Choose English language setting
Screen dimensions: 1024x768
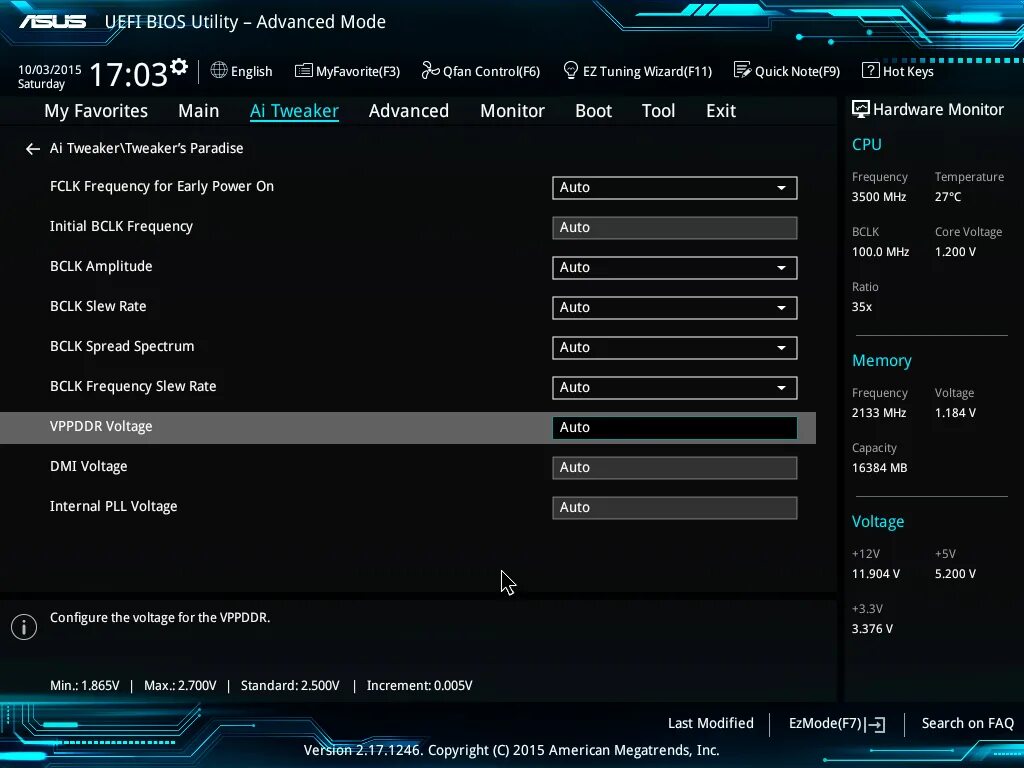click(251, 71)
